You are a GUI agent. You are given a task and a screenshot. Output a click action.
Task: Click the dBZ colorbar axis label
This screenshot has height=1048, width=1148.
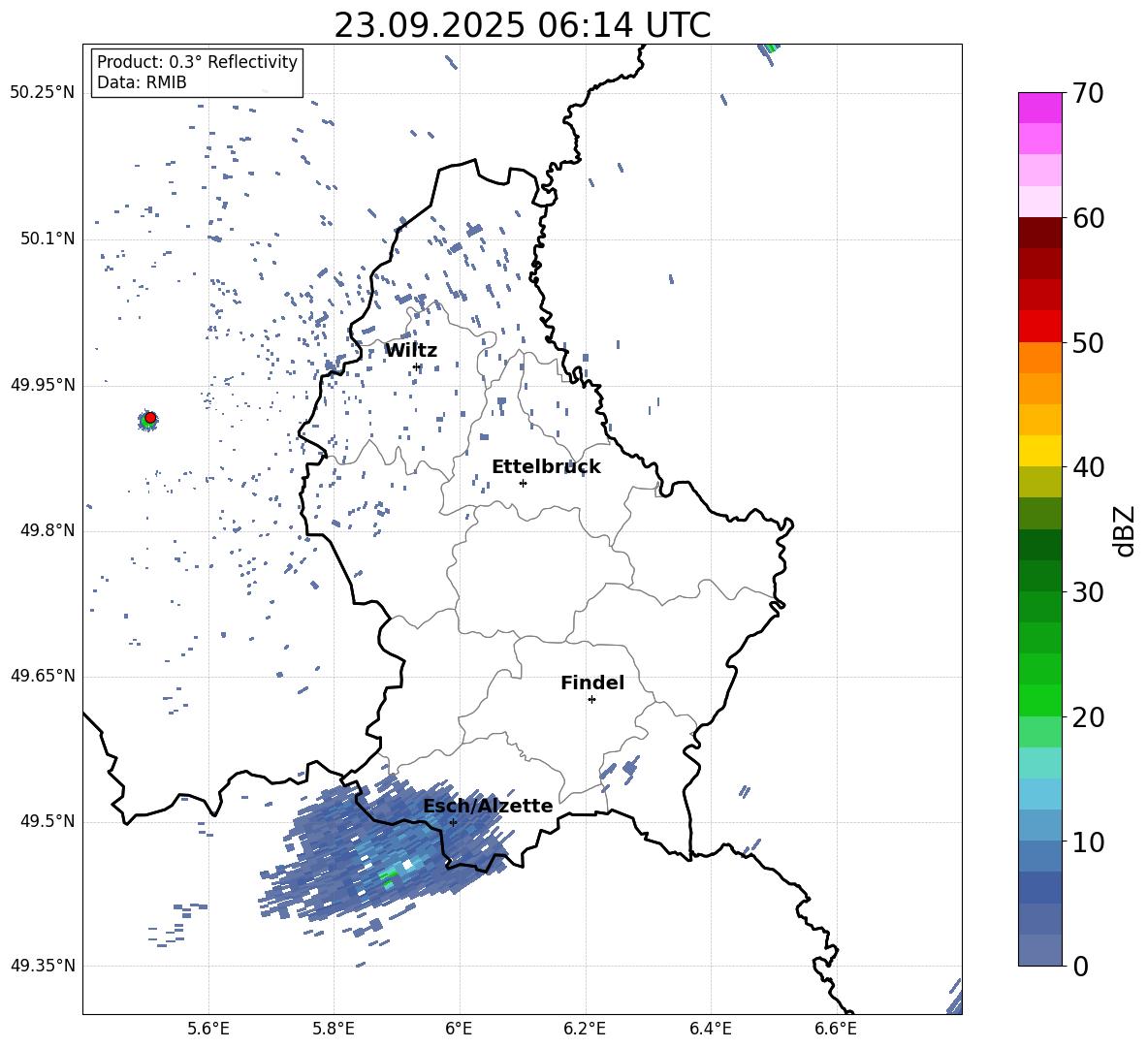click(x=1124, y=530)
